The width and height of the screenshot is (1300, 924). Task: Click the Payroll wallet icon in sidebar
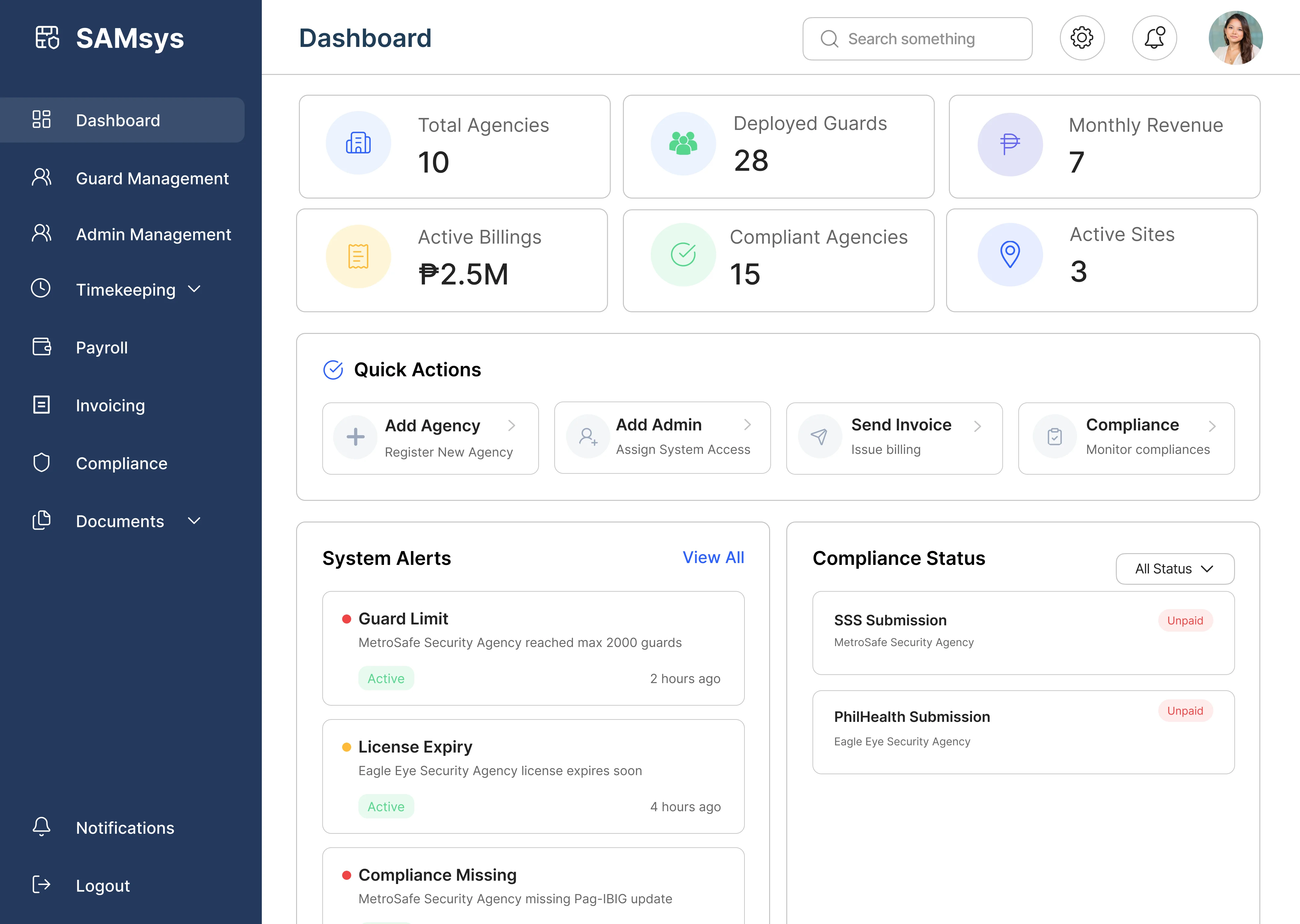click(40, 347)
